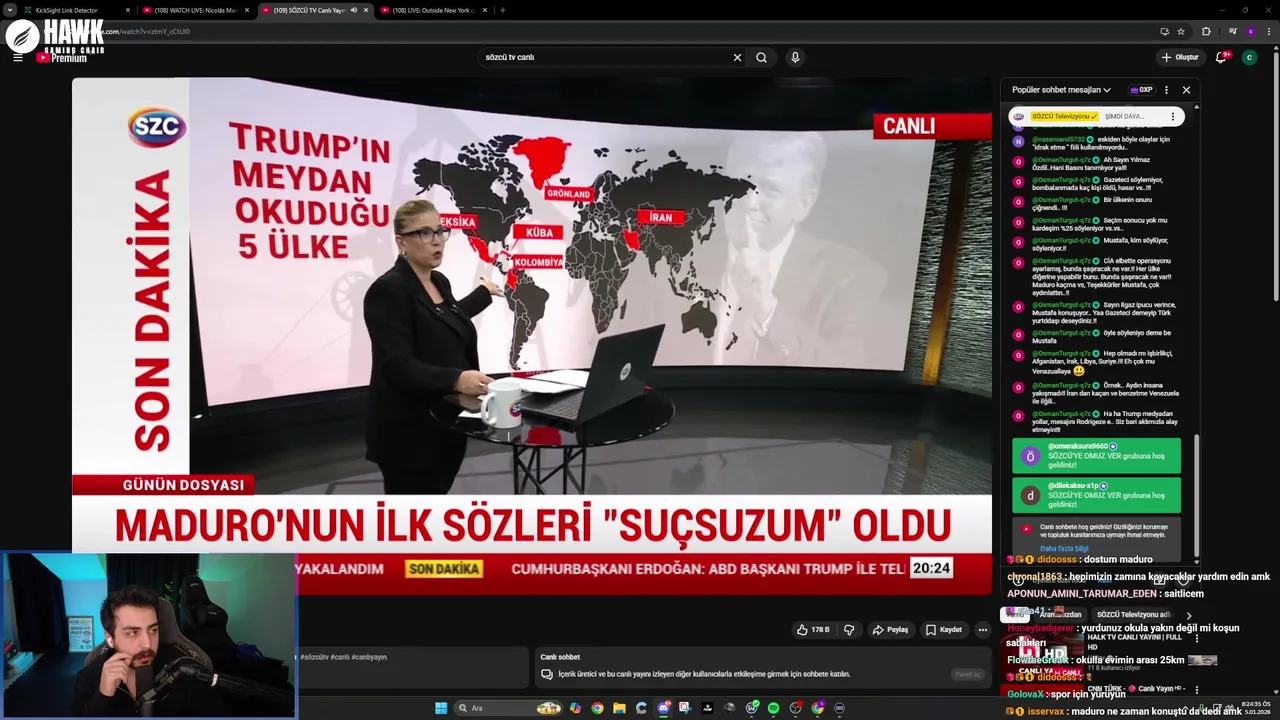The image size is (1280, 720).
Task: Open the Chrome three-dot menu
Action: pyautogui.click(x=1268, y=31)
